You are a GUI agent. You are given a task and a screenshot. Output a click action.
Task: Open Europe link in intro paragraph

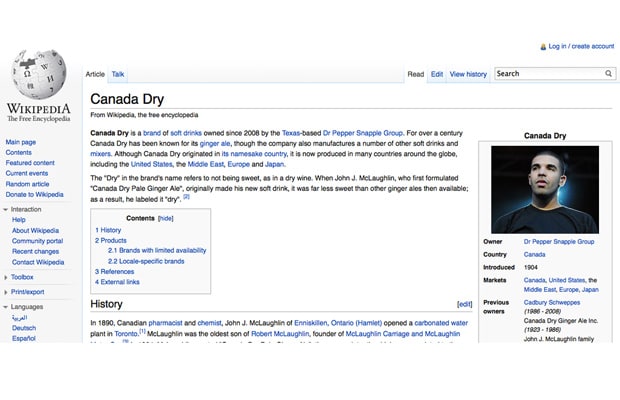tap(238, 164)
